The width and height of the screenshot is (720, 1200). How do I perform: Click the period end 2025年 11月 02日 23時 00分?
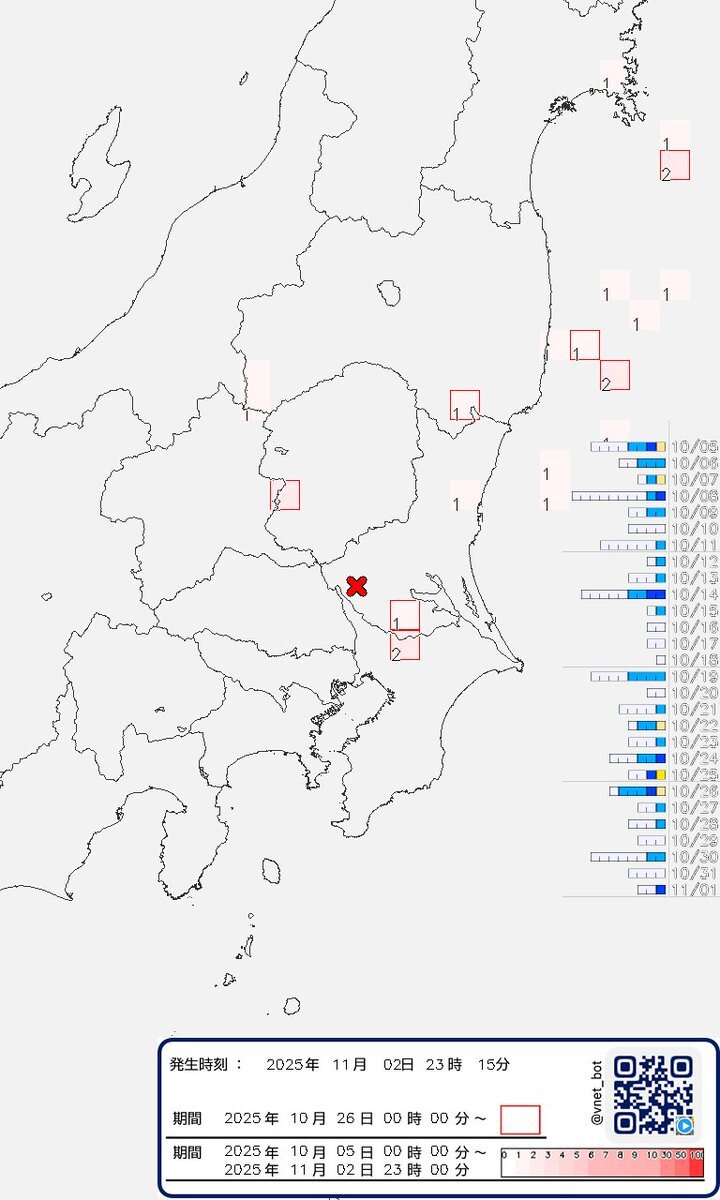tap(348, 1169)
